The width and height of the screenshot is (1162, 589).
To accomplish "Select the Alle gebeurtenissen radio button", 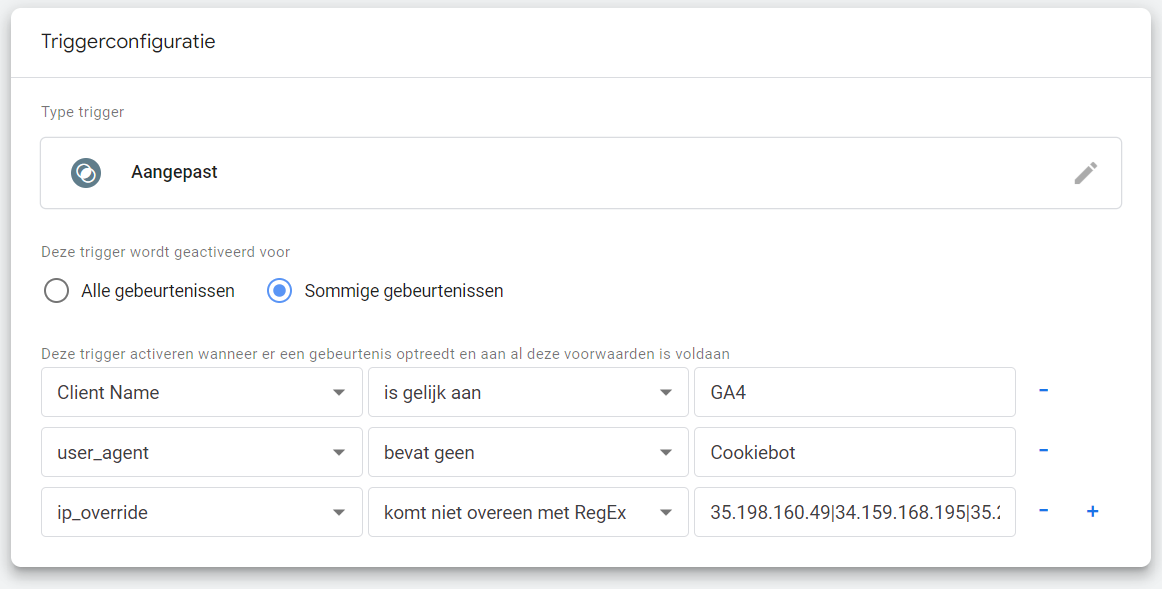I will click(x=57, y=291).
